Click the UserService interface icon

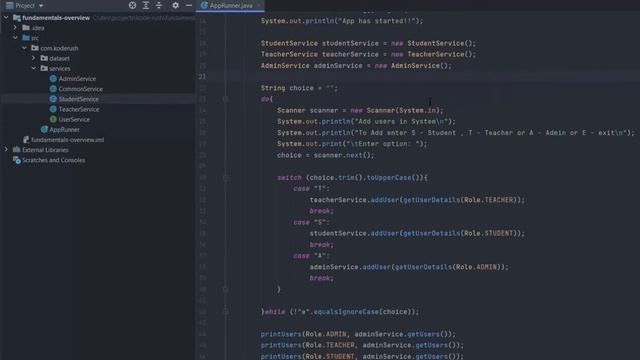pyautogui.click(x=53, y=120)
